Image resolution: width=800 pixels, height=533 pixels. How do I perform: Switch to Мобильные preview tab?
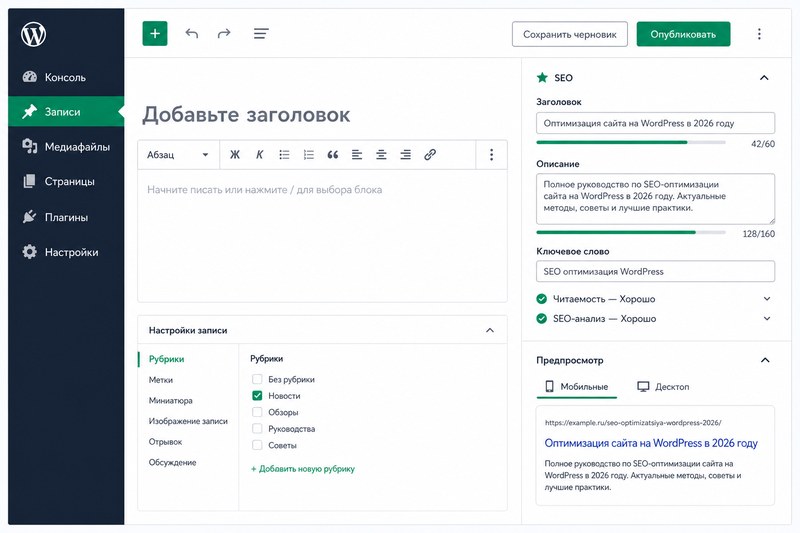pyautogui.click(x=577, y=387)
